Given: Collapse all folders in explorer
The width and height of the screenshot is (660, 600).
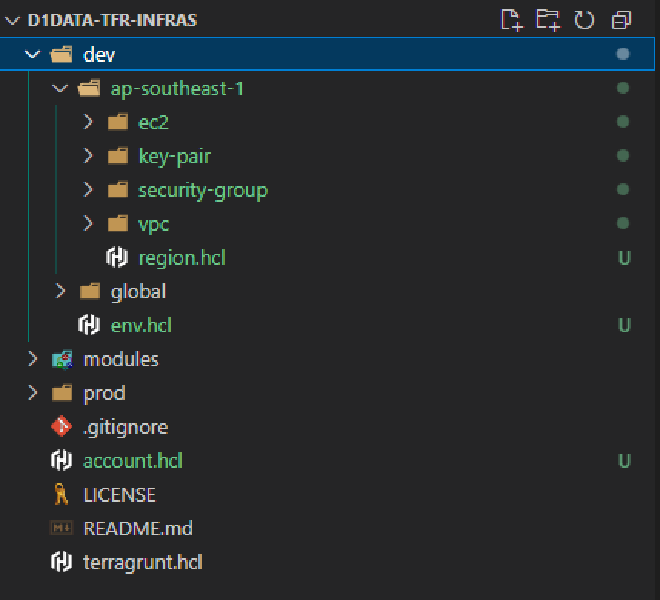Looking at the screenshot, I should coord(622,20).
